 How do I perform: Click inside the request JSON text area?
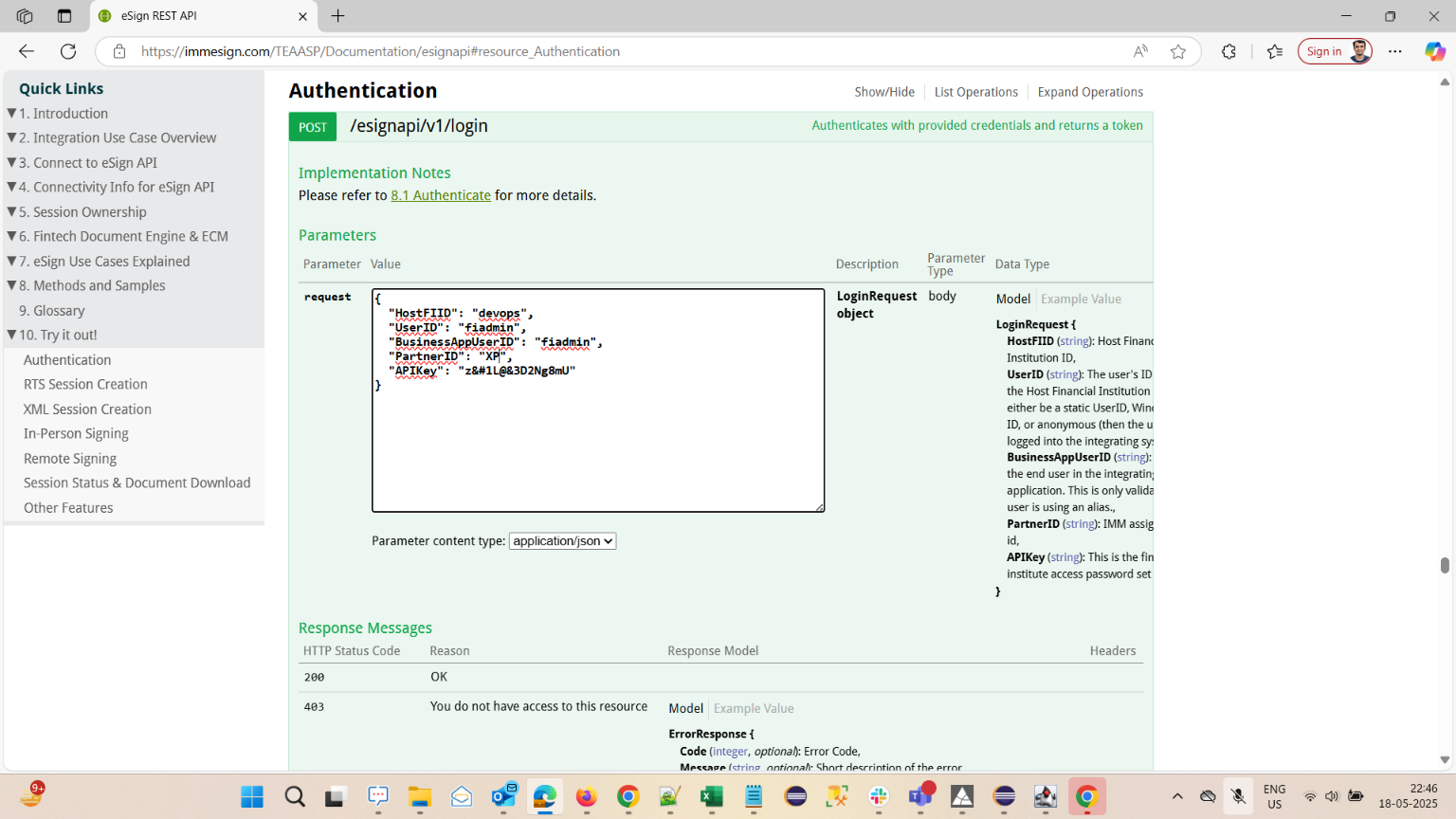click(597, 446)
